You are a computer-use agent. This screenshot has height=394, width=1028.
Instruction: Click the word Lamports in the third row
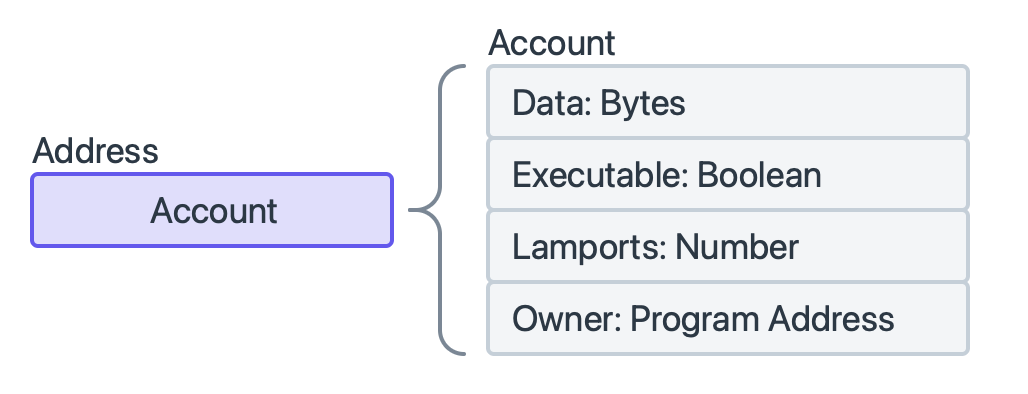click(x=586, y=248)
